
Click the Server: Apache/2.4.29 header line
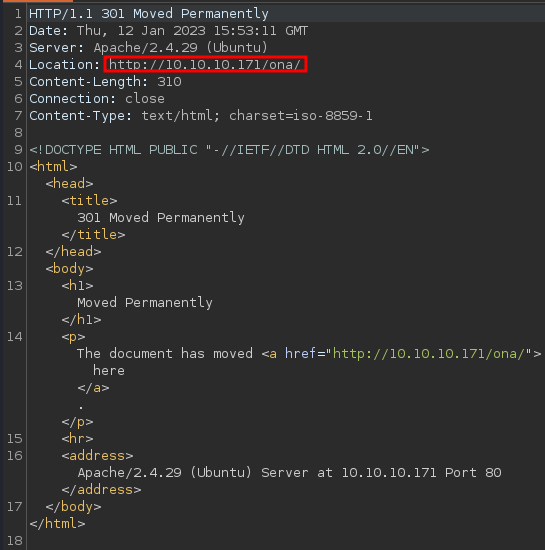click(x=148, y=48)
